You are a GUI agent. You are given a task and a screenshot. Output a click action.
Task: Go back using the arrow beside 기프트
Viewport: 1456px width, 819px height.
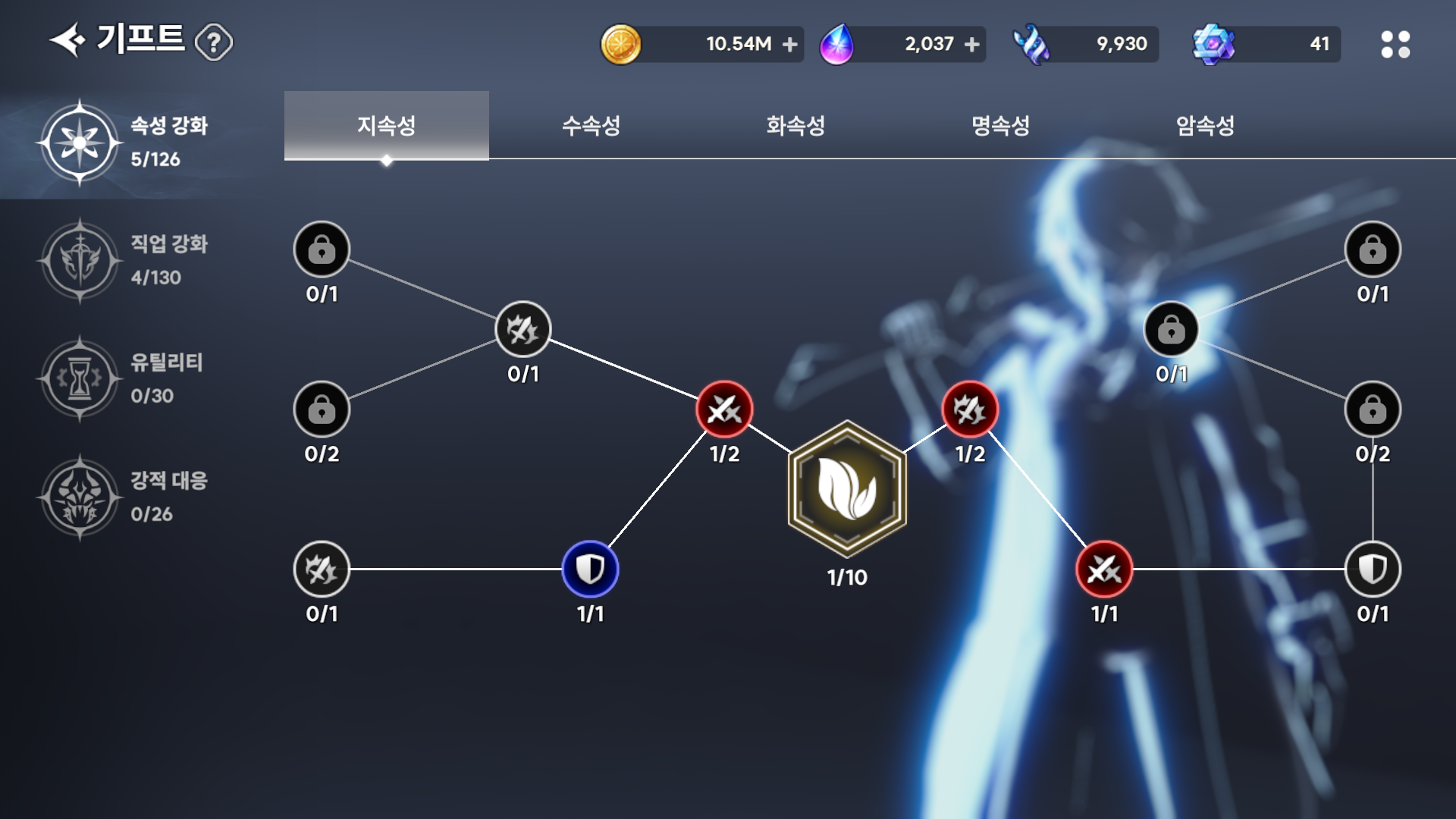coord(67,40)
